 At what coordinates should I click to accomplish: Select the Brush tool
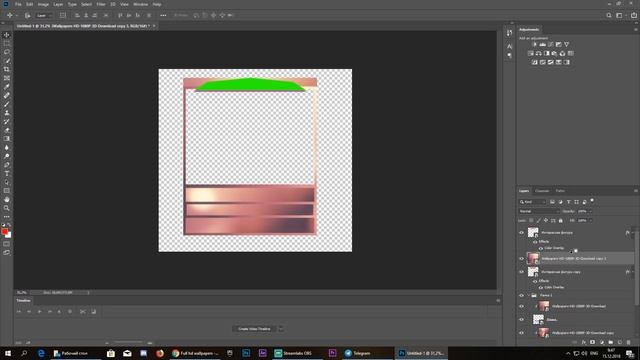click(x=7, y=104)
